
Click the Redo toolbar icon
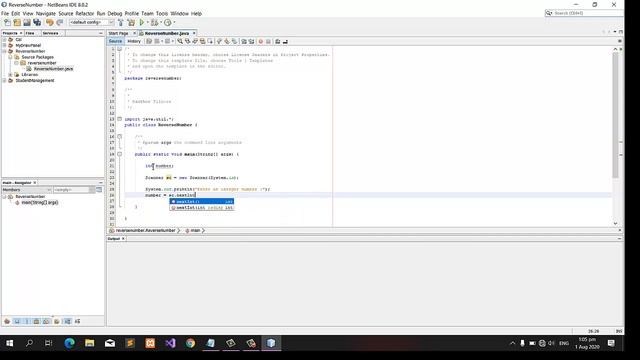[x=60, y=22]
